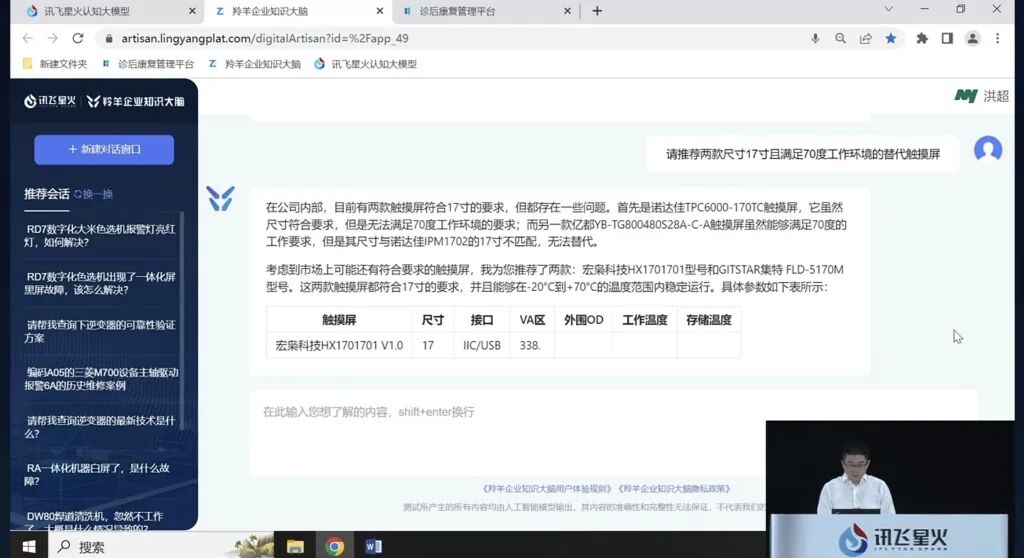This screenshot has height=558, width=1024.
Task: Close the 羚羊企业知识大脑 tab
Action: tap(379, 11)
